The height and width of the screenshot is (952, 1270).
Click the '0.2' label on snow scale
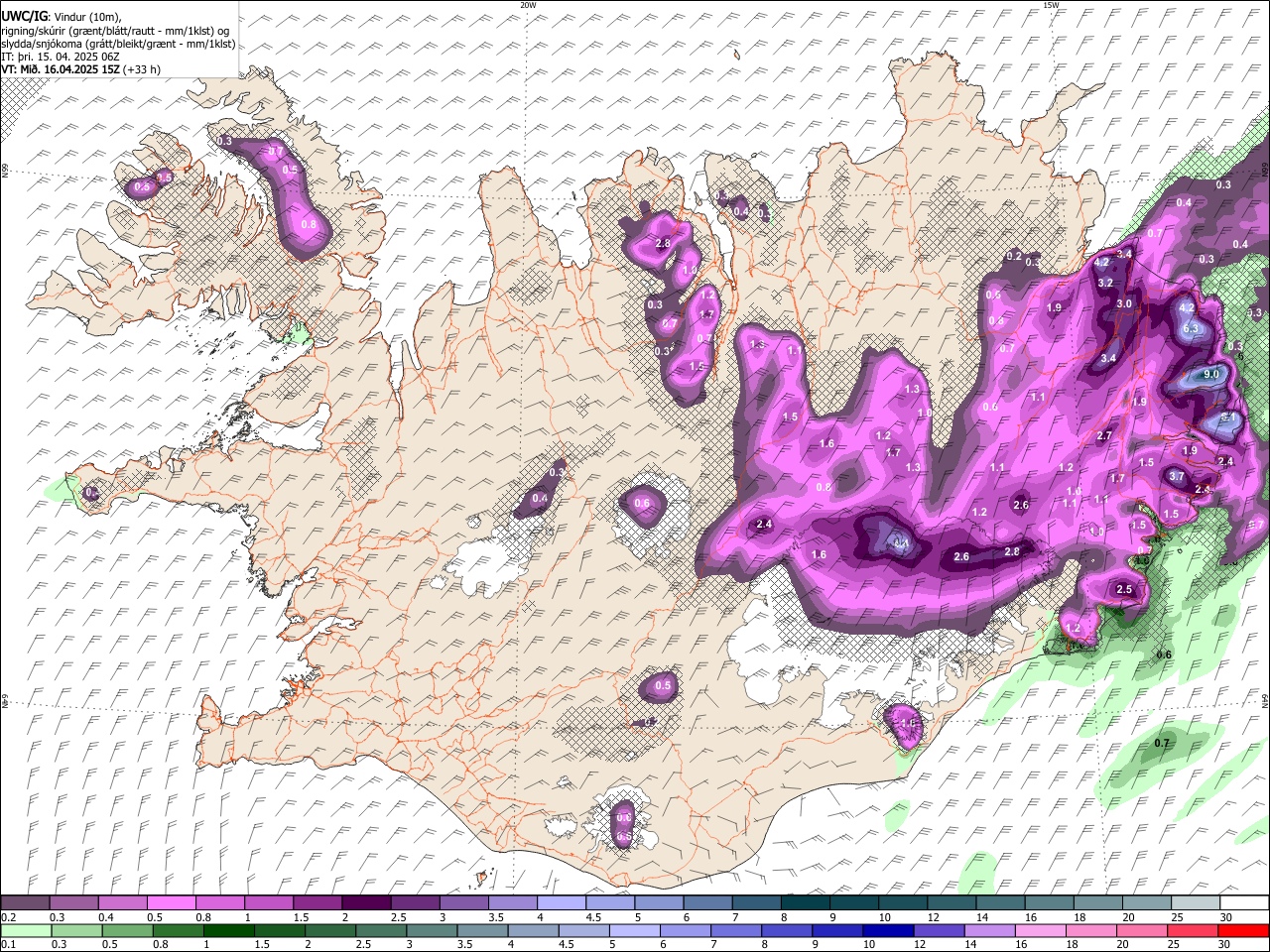[x=8, y=917]
